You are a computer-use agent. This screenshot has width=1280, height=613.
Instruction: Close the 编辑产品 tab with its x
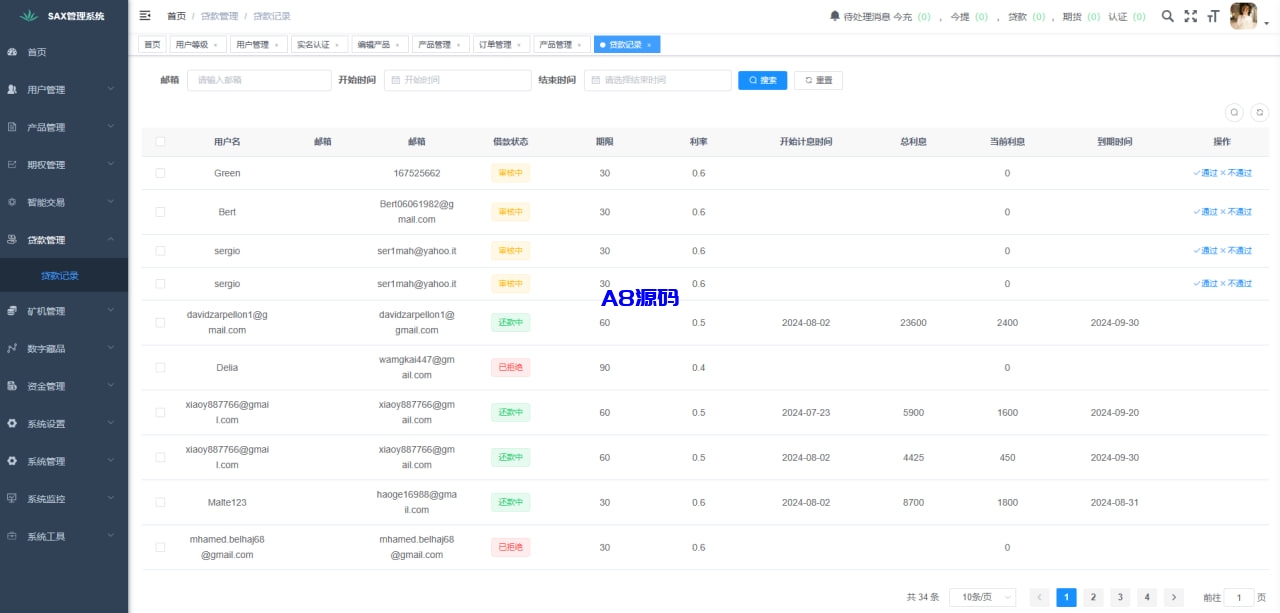pyautogui.click(x=397, y=45)
